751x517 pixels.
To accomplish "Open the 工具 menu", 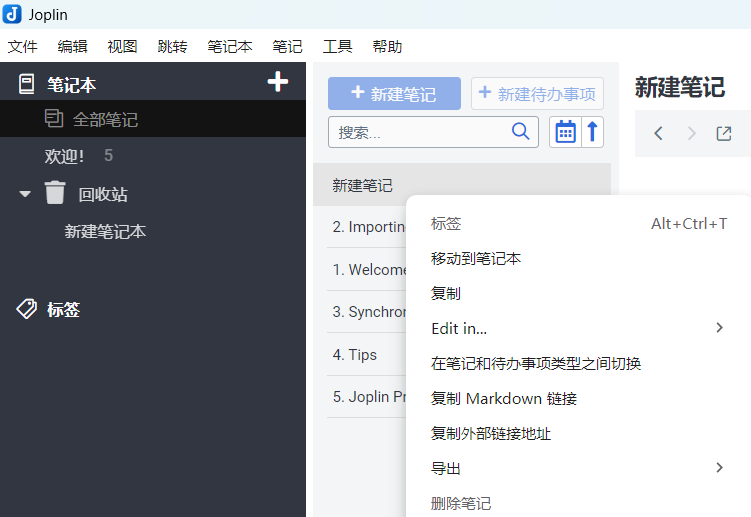I will (338, 46).
